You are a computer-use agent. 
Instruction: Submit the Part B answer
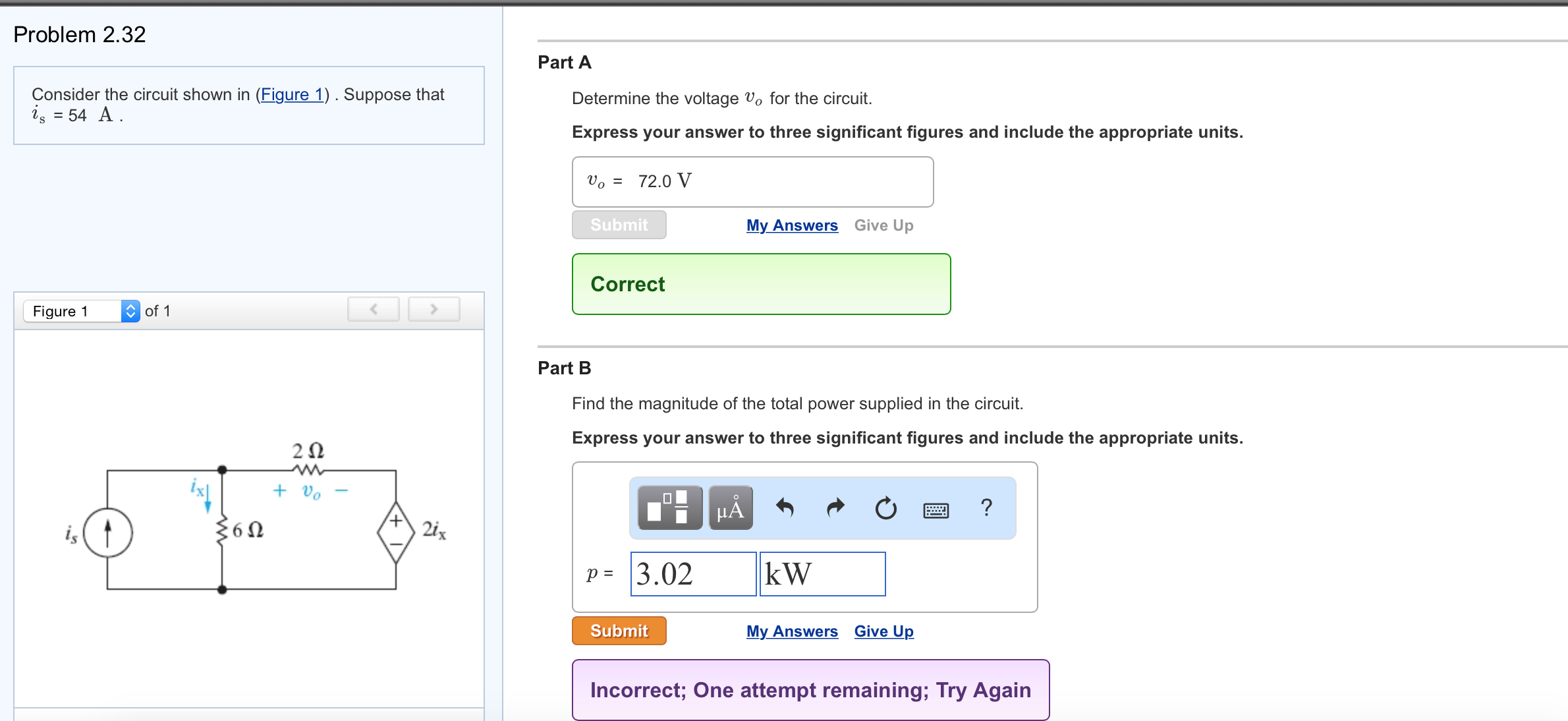coord(618,631)
